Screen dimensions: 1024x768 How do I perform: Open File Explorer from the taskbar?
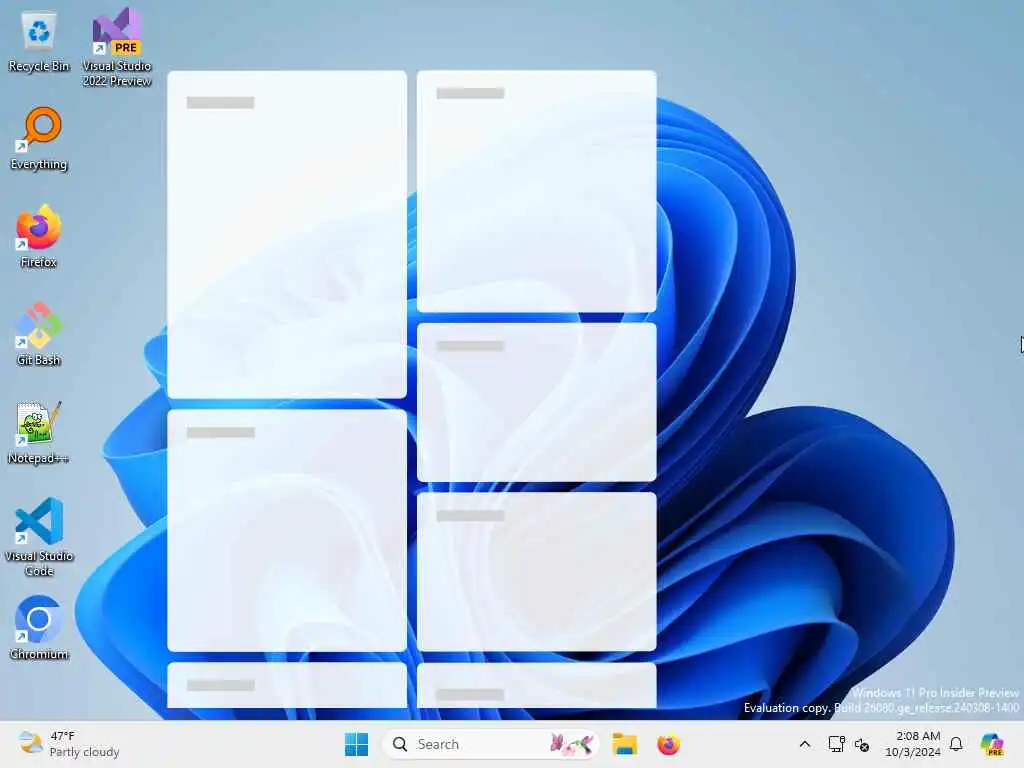pyautogui.click(x=624, y=744)
